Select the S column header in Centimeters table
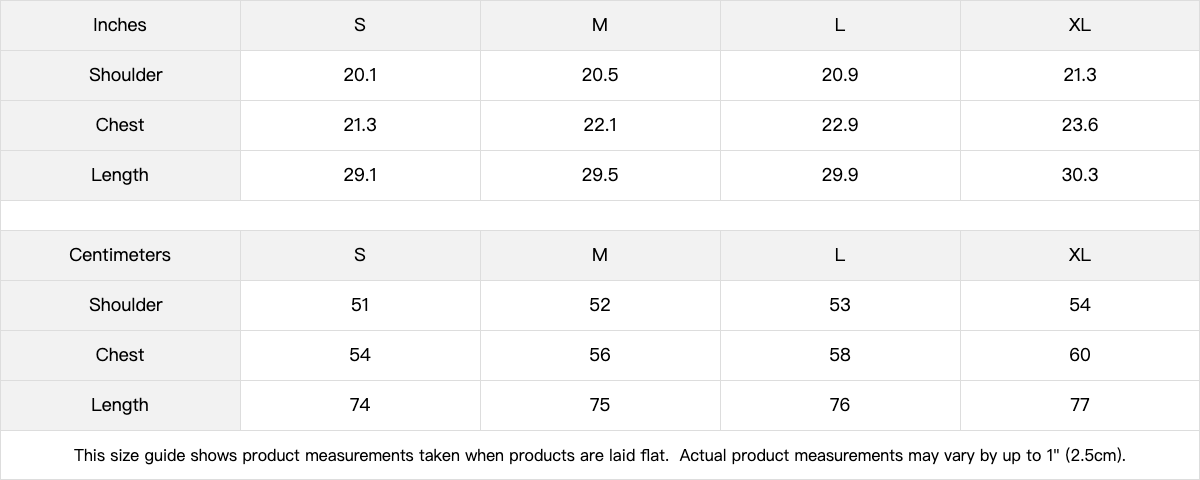1200x480 pixels. pyautogui.click(x=360, y=255)
